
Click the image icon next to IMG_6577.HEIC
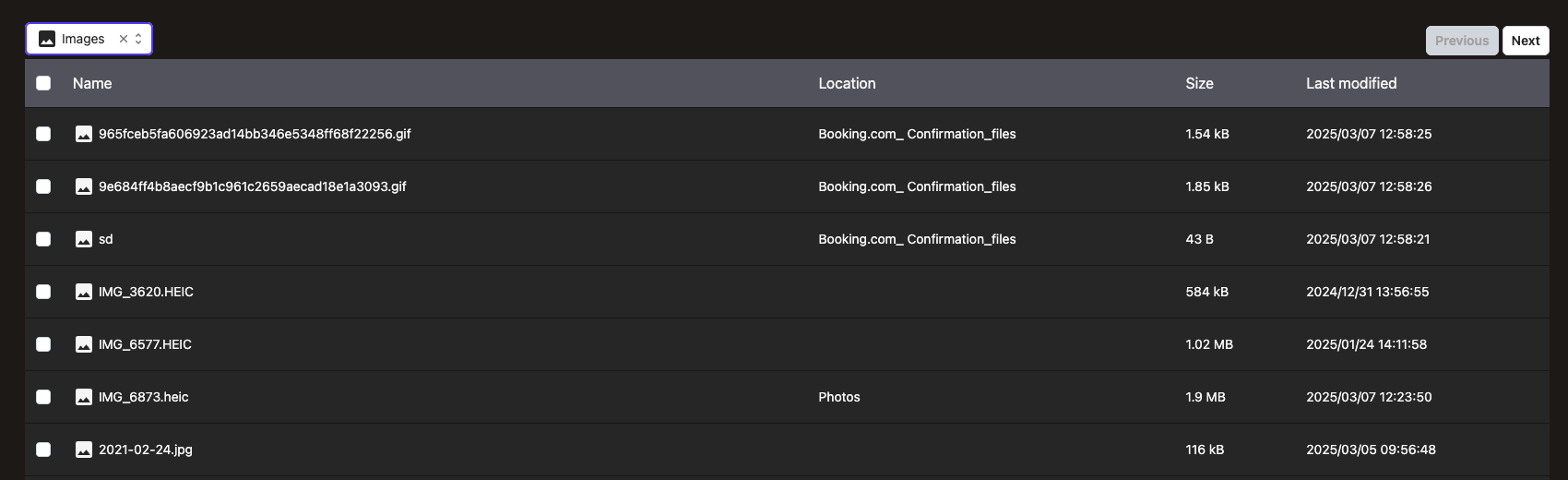click(83, 344)
